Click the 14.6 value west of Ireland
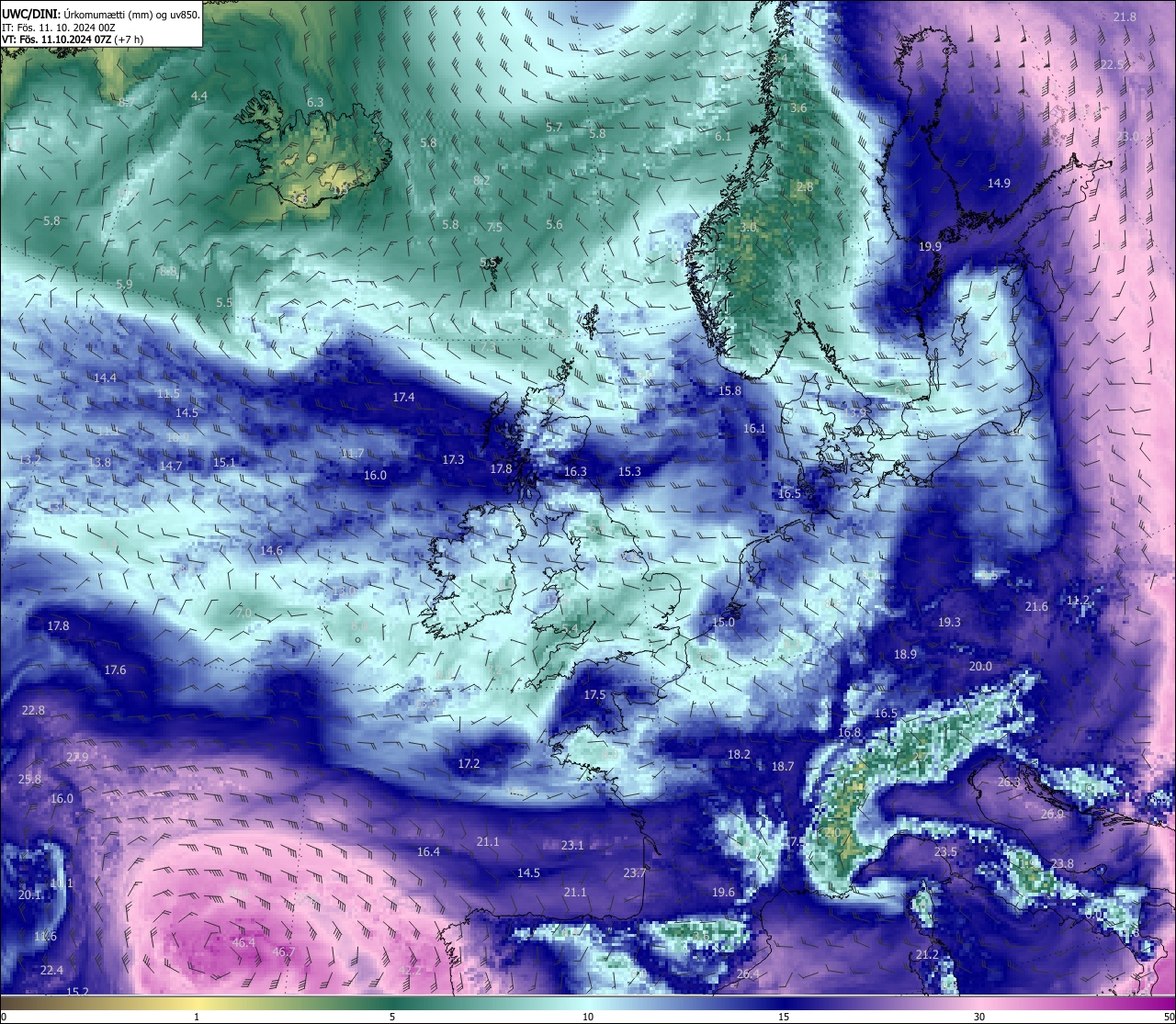The width and height of the screenshot is (1176, 1024). (271, 551)
